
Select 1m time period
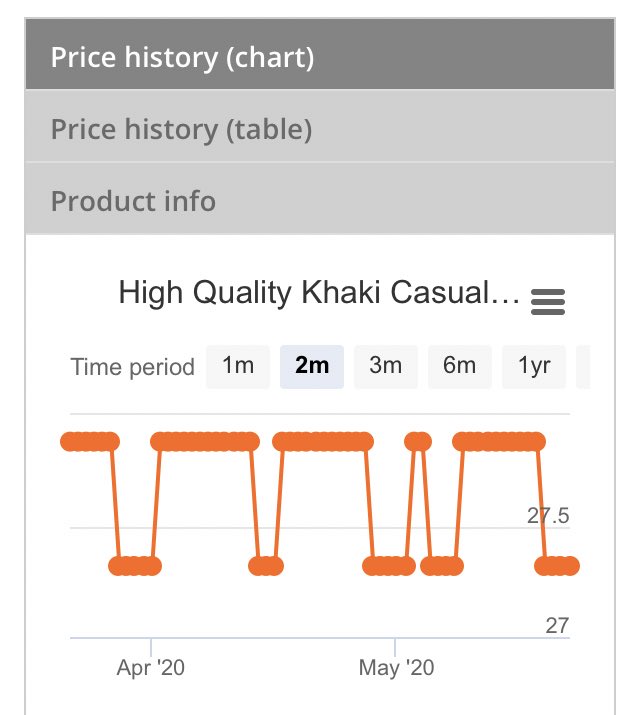[x=238, y=367]
